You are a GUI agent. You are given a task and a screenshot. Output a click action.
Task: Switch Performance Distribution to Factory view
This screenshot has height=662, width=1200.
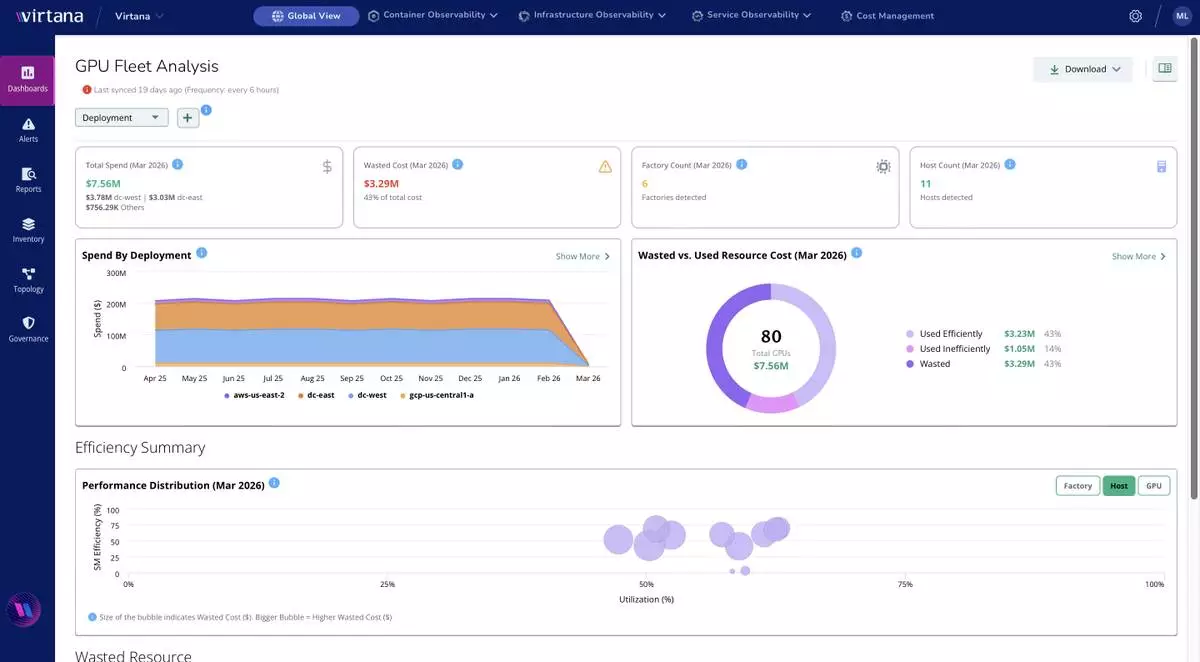coord(1077,486)
